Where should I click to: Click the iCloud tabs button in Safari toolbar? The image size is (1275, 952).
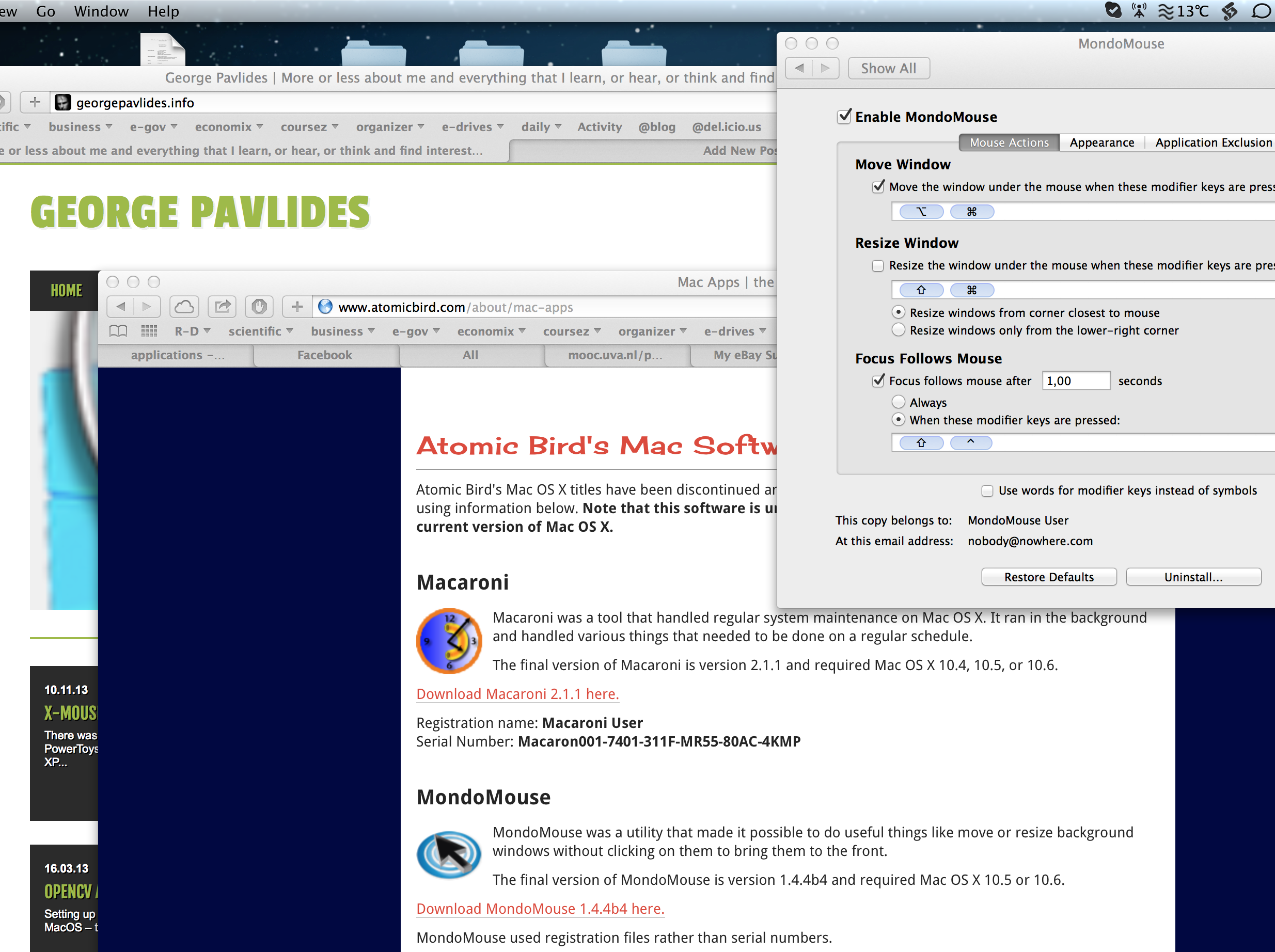tap(184, 307)
